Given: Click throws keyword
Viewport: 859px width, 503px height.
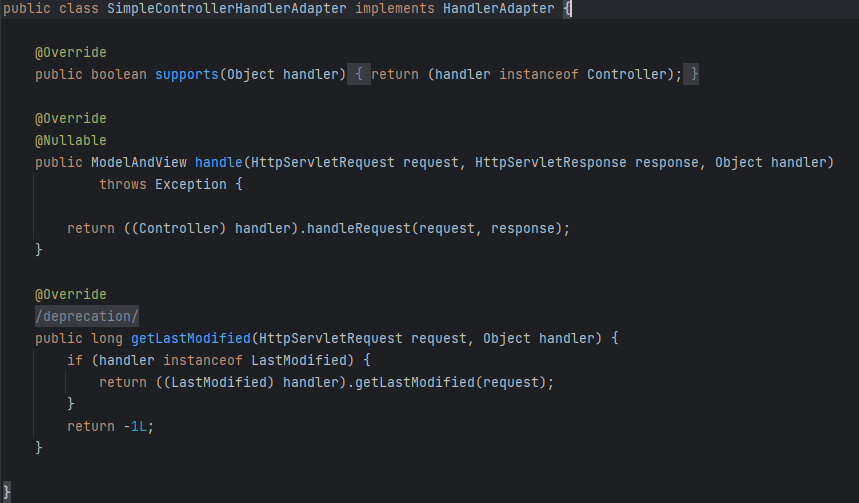Looking at the screenshot, I should tap(123, 184).
